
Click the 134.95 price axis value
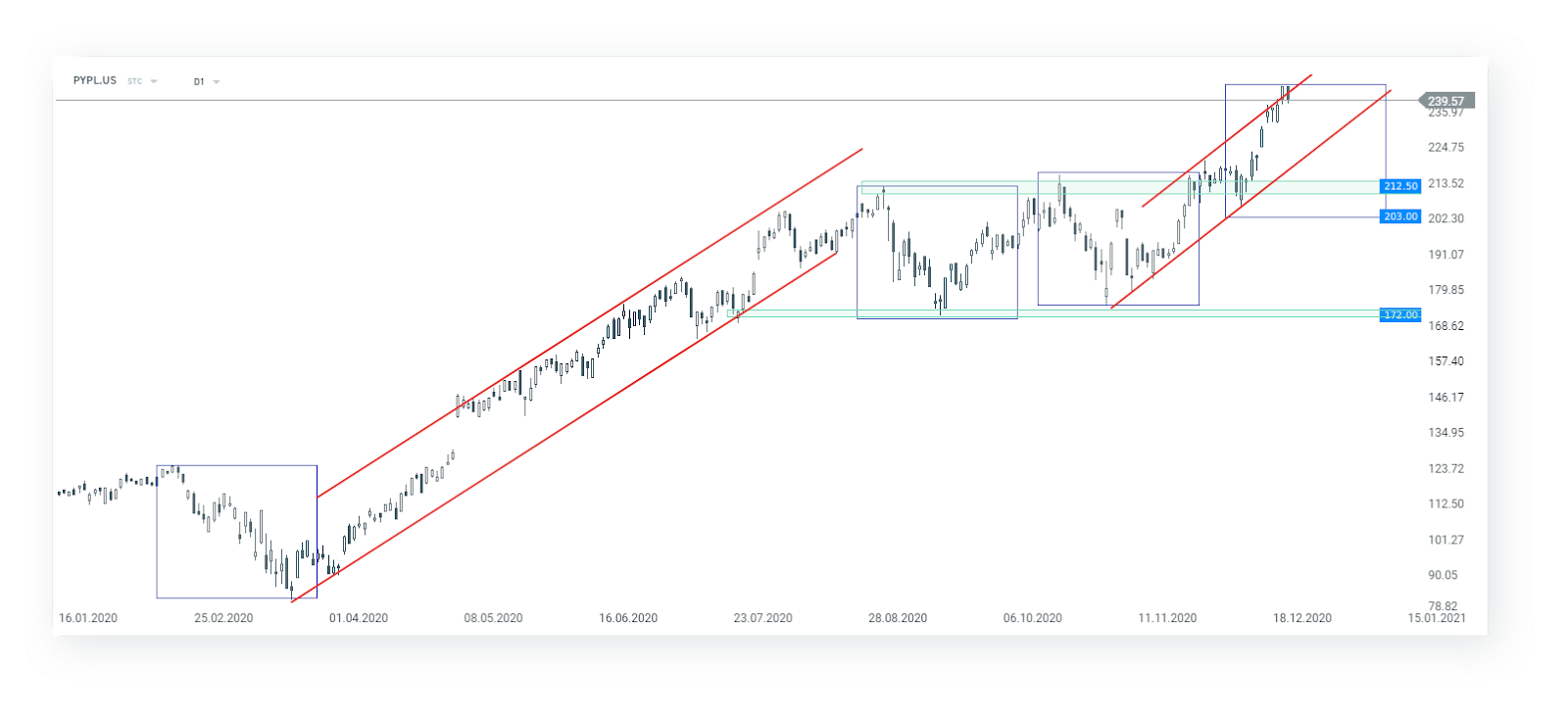[x=1445, y=433]
